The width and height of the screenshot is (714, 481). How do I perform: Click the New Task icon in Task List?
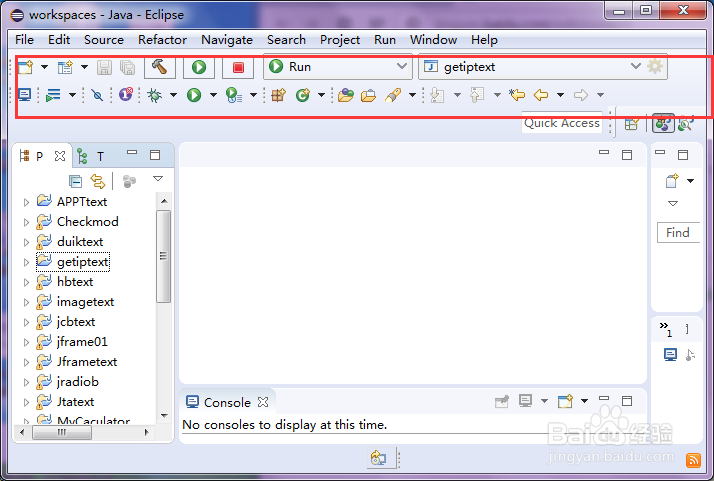click(x=672, y=181)
